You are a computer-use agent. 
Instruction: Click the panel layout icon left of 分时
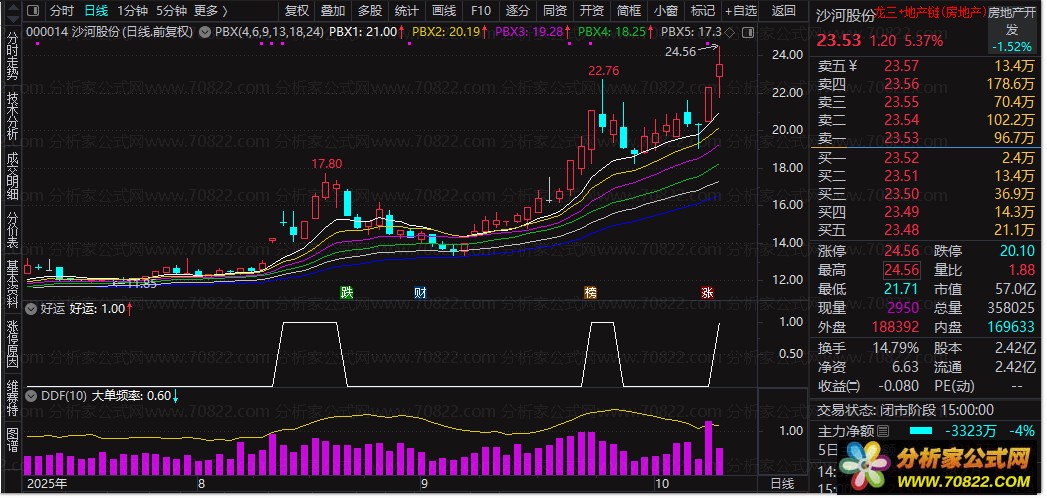[x=33, y=11]
